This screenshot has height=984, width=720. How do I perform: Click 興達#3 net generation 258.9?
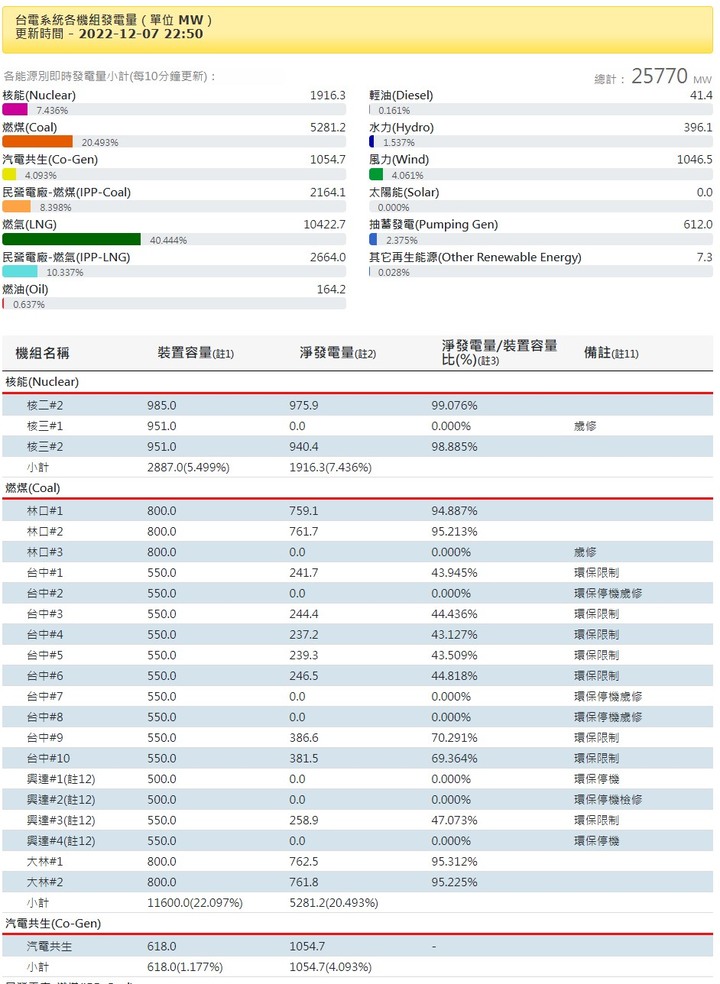tap(304, 821)
